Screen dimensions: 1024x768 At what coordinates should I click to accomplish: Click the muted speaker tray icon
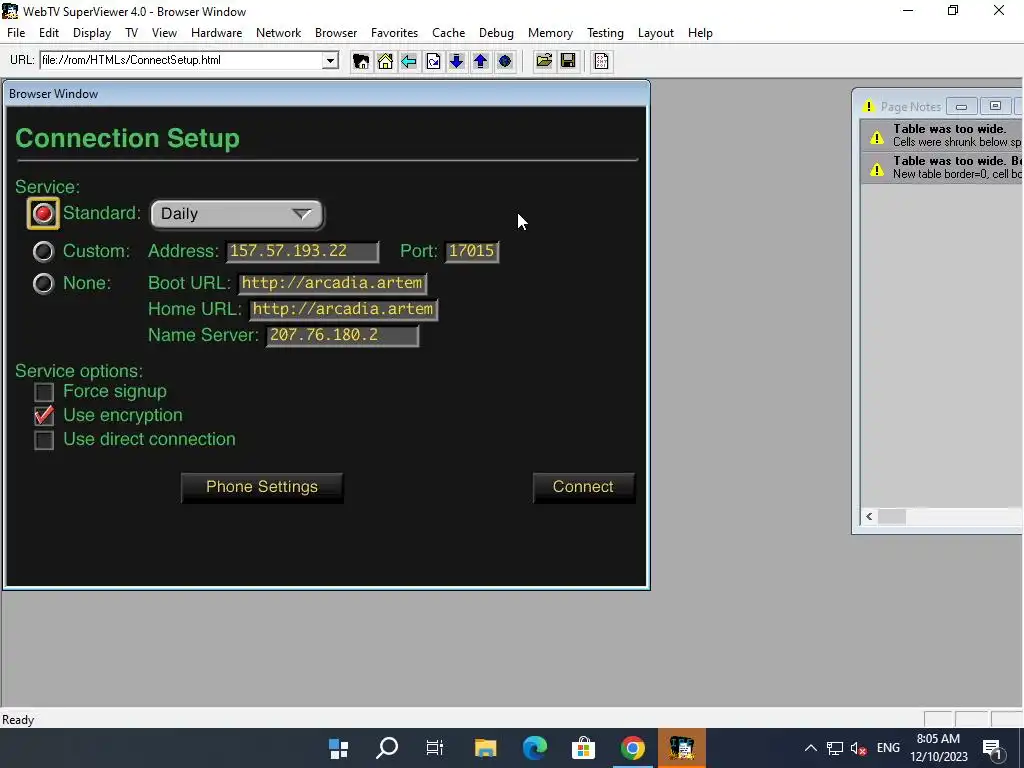point(859,748)
